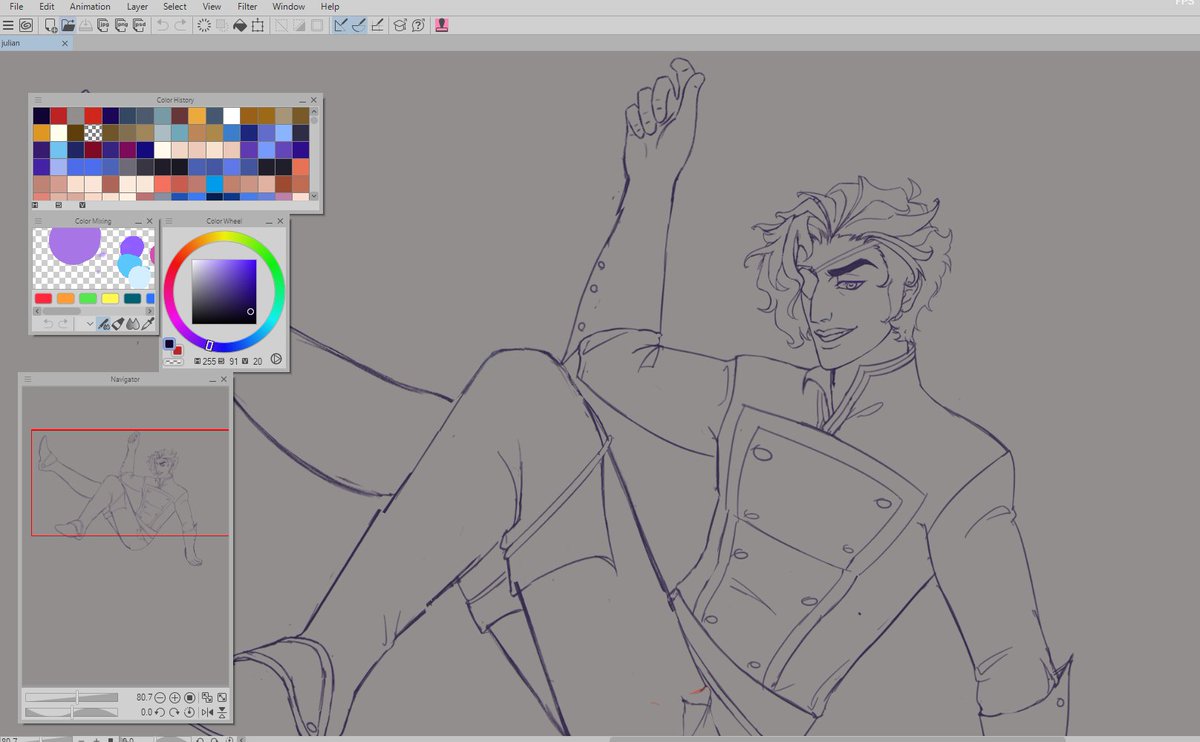Click the Undo arrow in the toolbar
This screenshot has height=742, width=1200.
(x=161, y=25)
